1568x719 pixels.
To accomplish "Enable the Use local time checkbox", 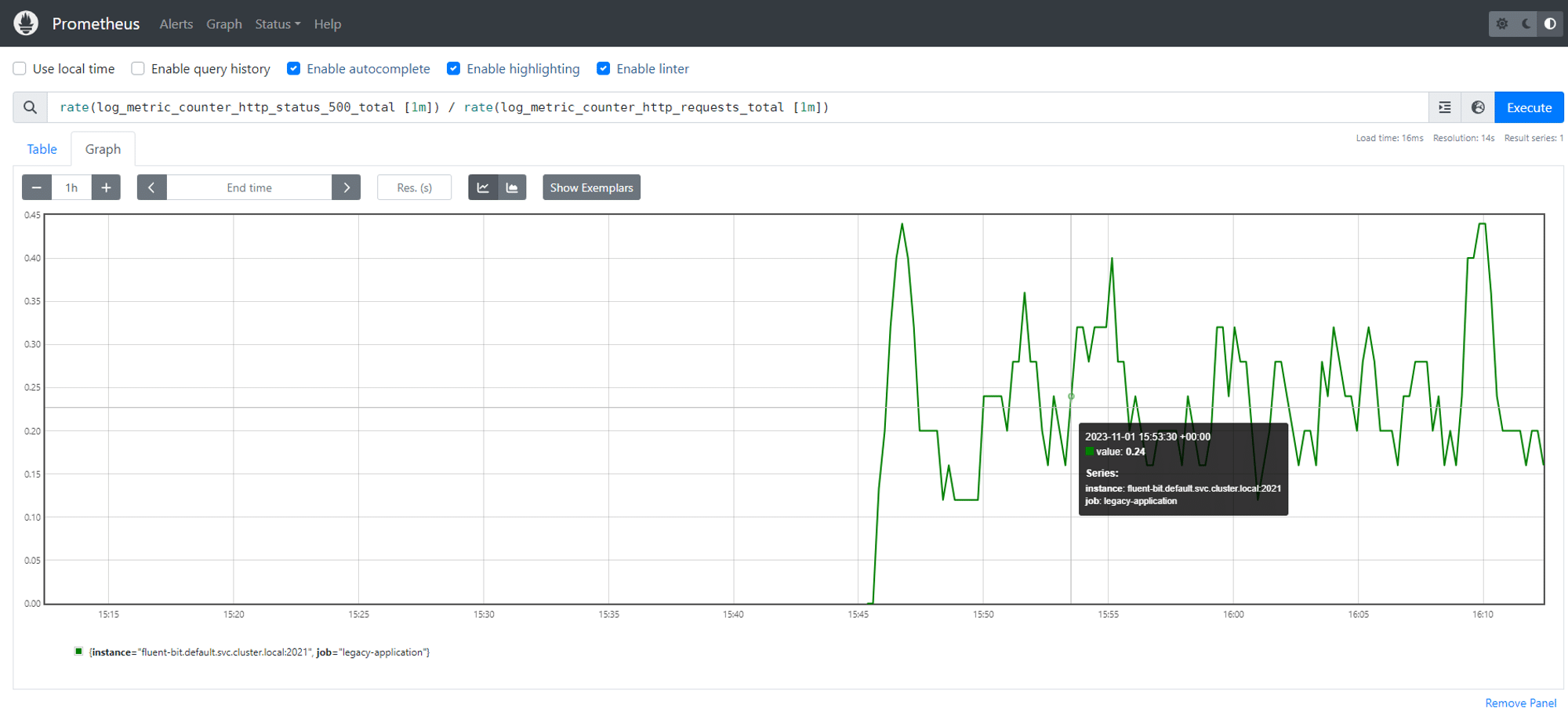I will pyautogui.click(x=19, y=68).
